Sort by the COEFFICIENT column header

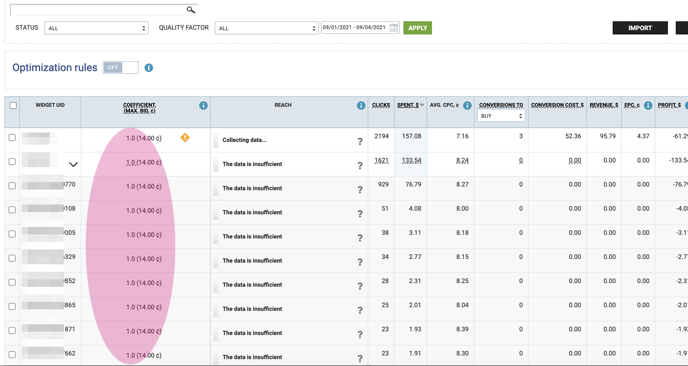point(140,108)
